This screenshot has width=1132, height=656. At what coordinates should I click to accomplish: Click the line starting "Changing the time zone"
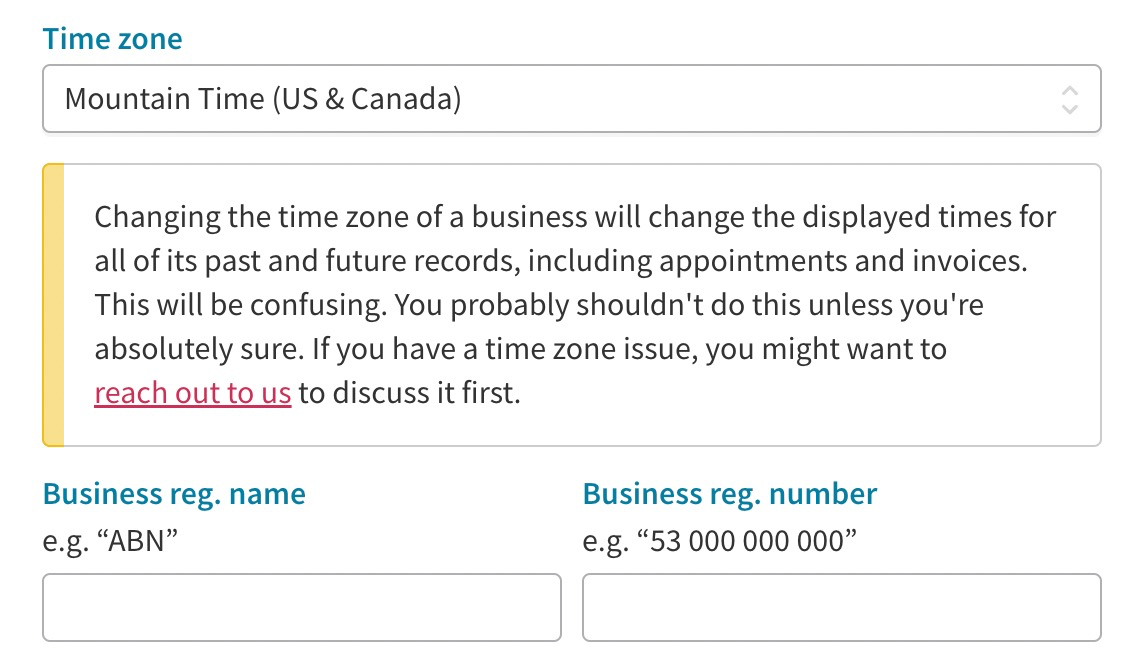pyautogui.click(x=575, y=217)
